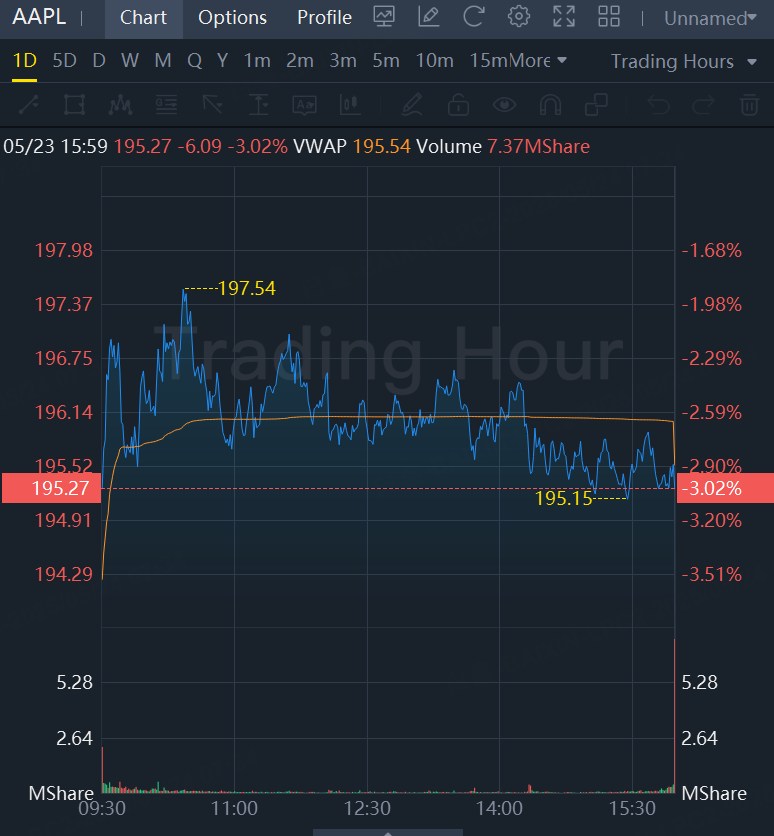Open chart settings gear icon
This screenshot has width=774, height=836.
click(519, 17)
